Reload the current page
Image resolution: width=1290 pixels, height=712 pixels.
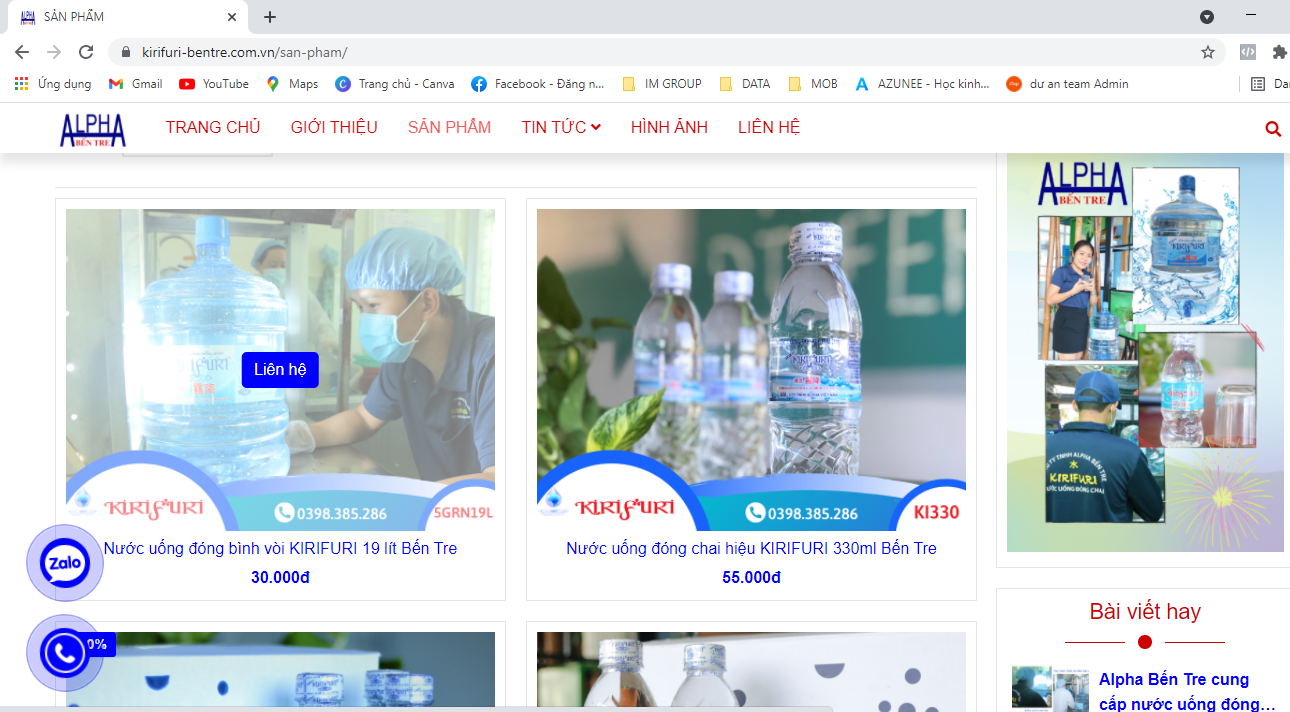(x=86, y=51)
